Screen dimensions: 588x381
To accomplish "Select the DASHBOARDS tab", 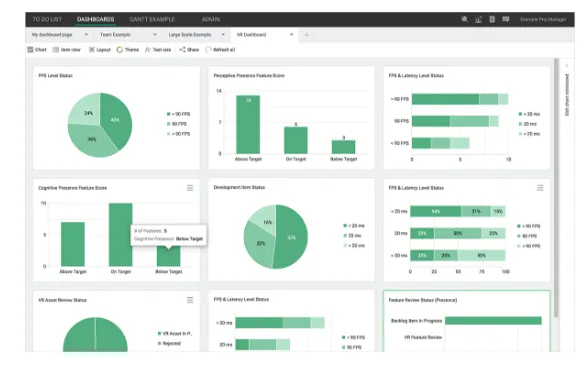I will tap(95, 19).
